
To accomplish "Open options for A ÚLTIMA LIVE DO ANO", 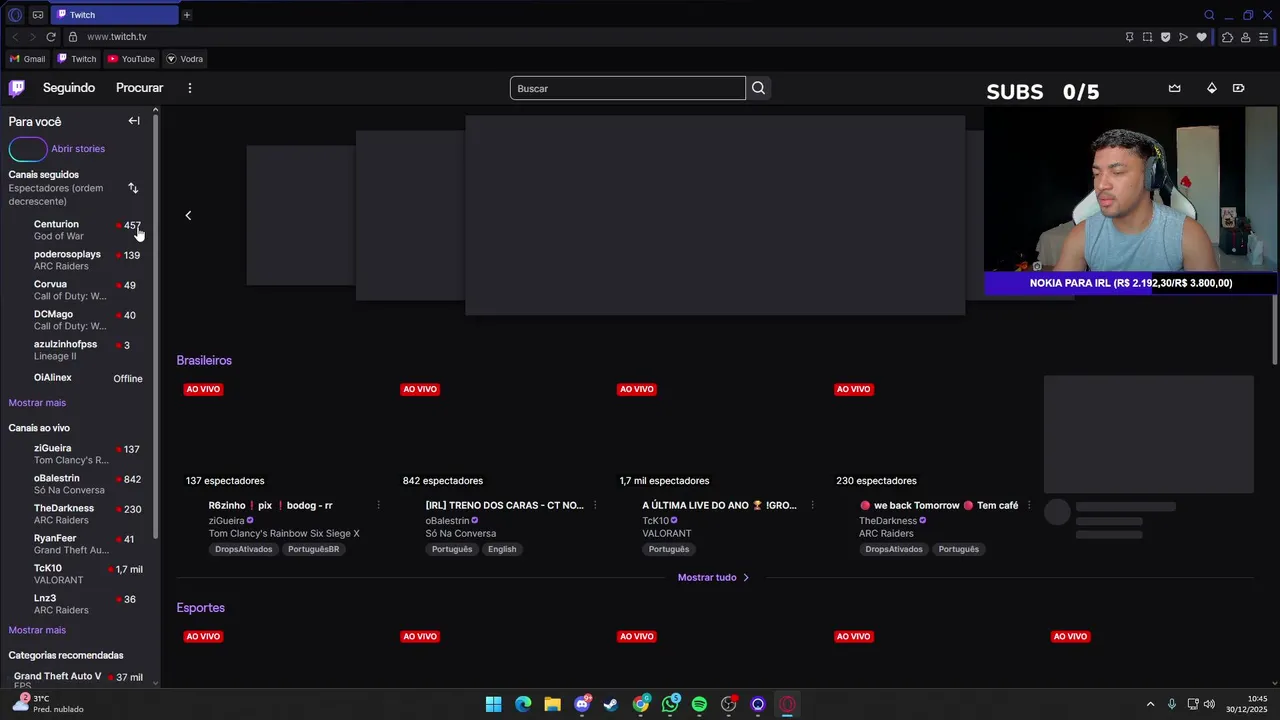I will (812, 505).
